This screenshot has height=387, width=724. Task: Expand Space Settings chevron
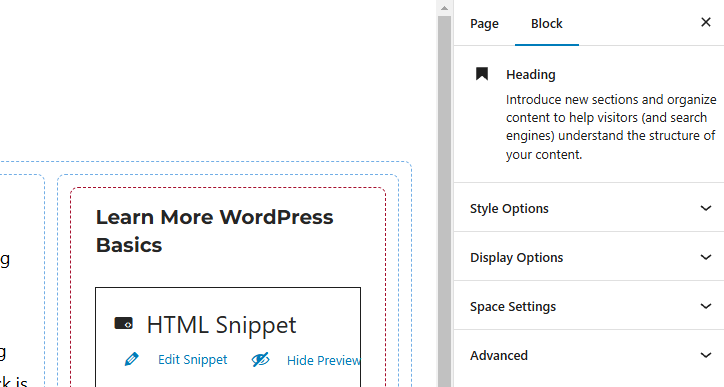(x=706, y=306)
